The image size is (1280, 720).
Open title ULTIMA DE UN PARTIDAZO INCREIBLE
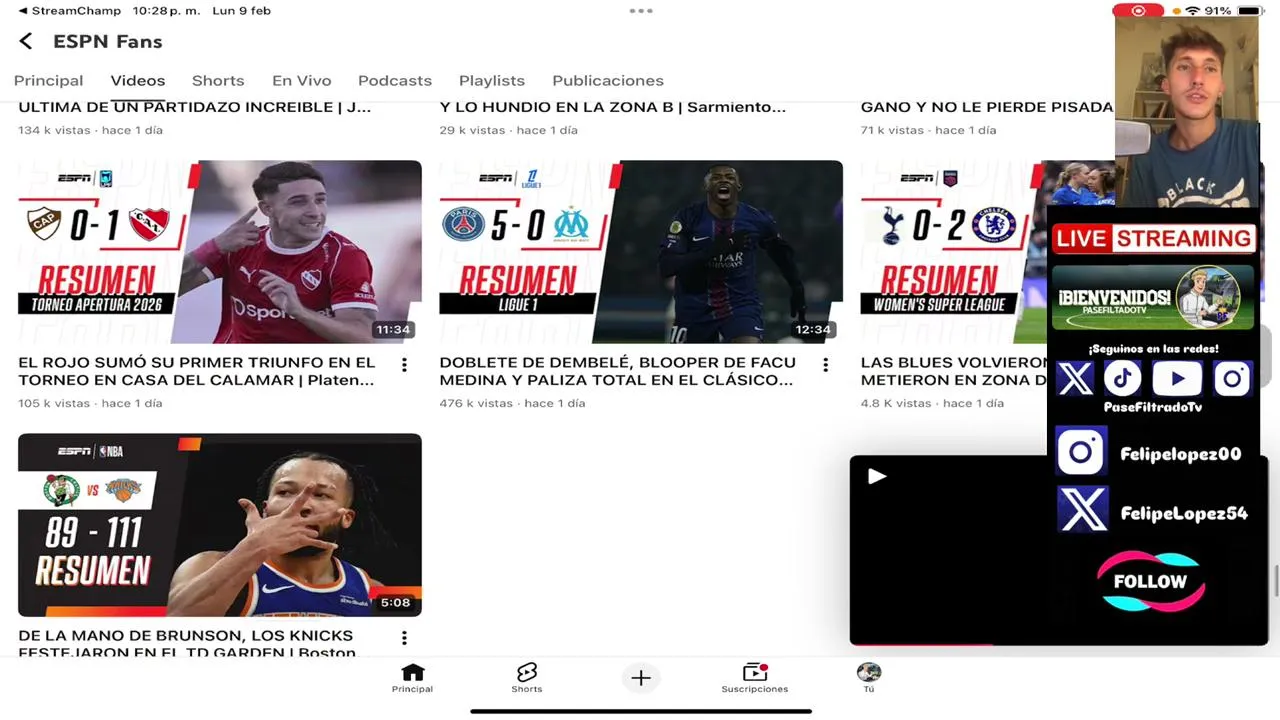point(194,107)
